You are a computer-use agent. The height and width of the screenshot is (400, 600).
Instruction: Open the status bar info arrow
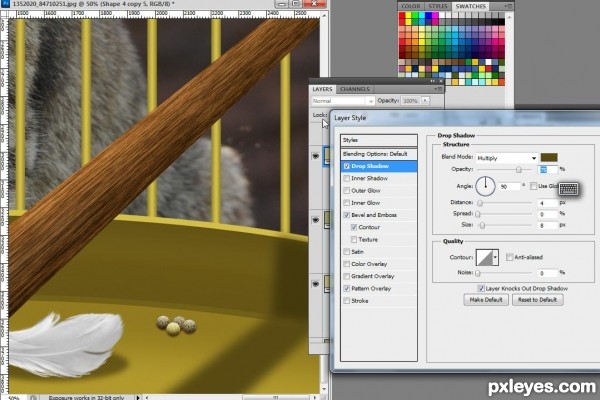[138, 397]
